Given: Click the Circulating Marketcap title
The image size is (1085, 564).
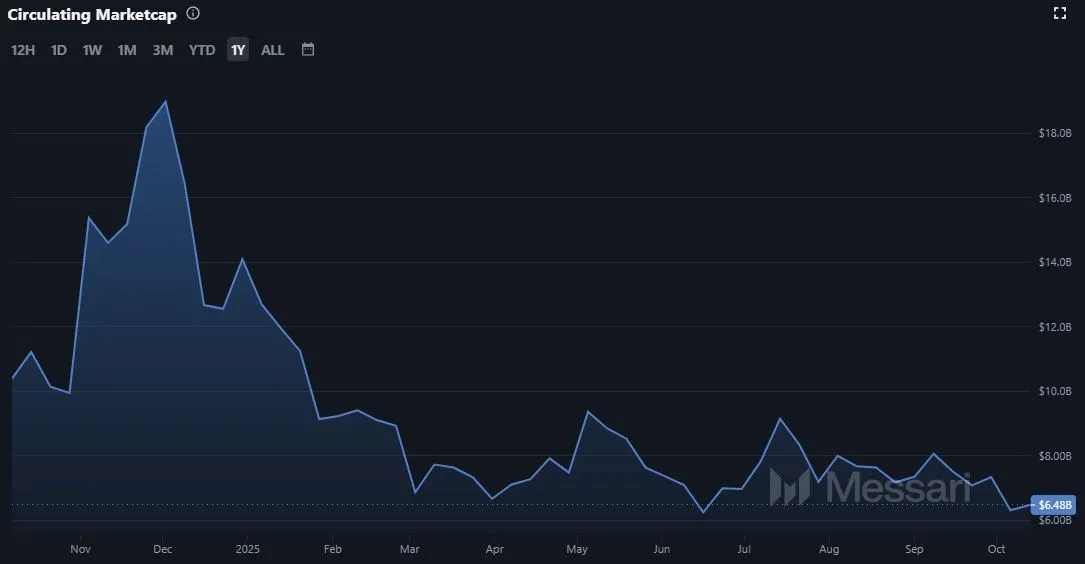Looking at the screenshot, I should tap(92, 14).
